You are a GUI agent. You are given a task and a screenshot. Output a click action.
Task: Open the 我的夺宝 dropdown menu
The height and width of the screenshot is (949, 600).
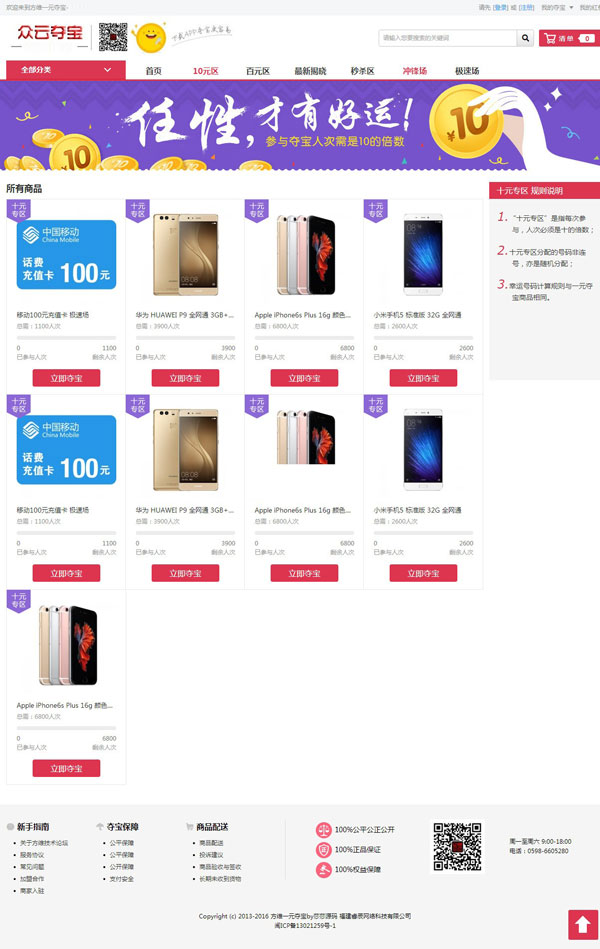click(557, 8)
